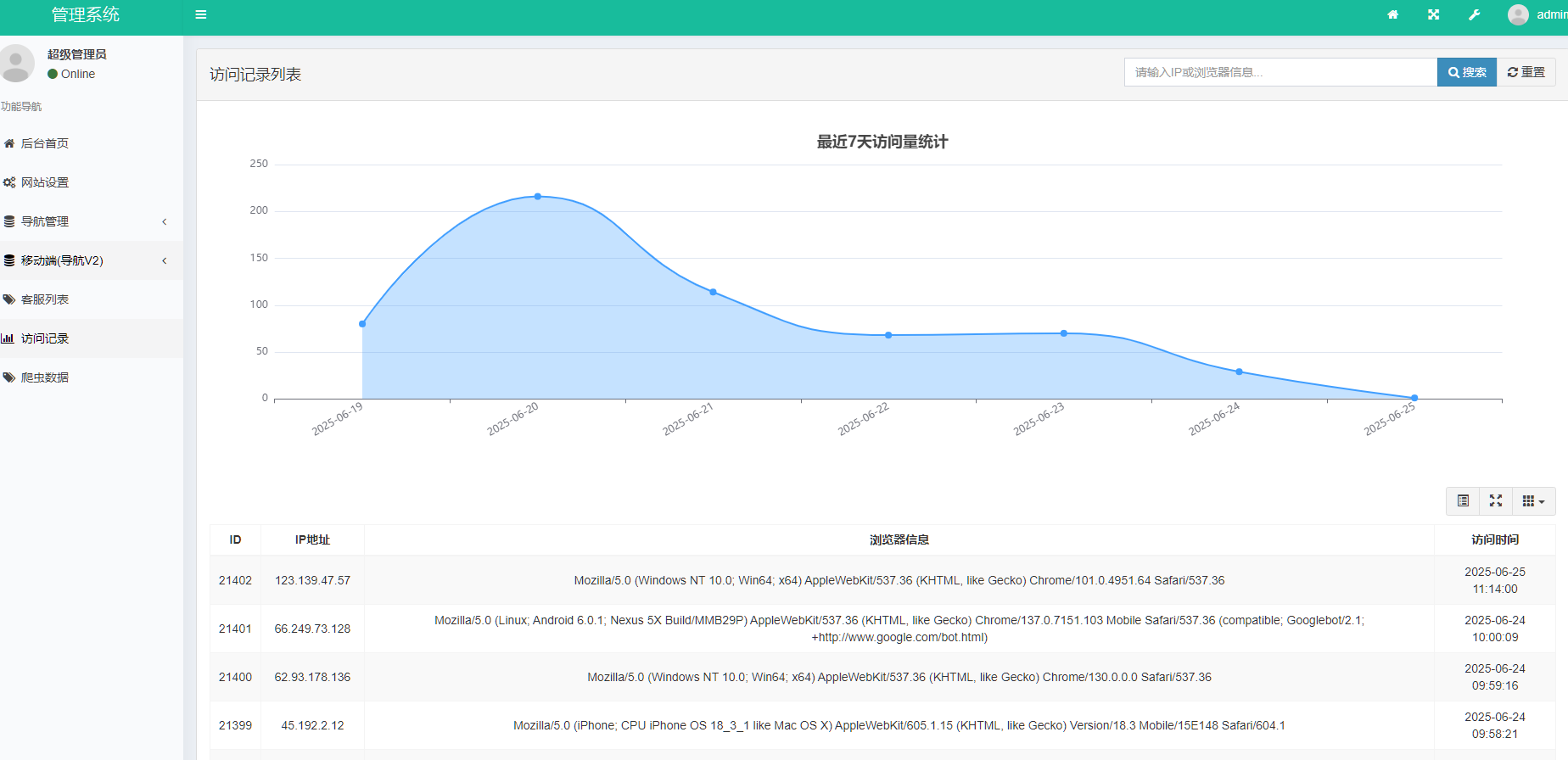
Task: Go to 客服列表 sidebar item
Action: tap(45, 299)
